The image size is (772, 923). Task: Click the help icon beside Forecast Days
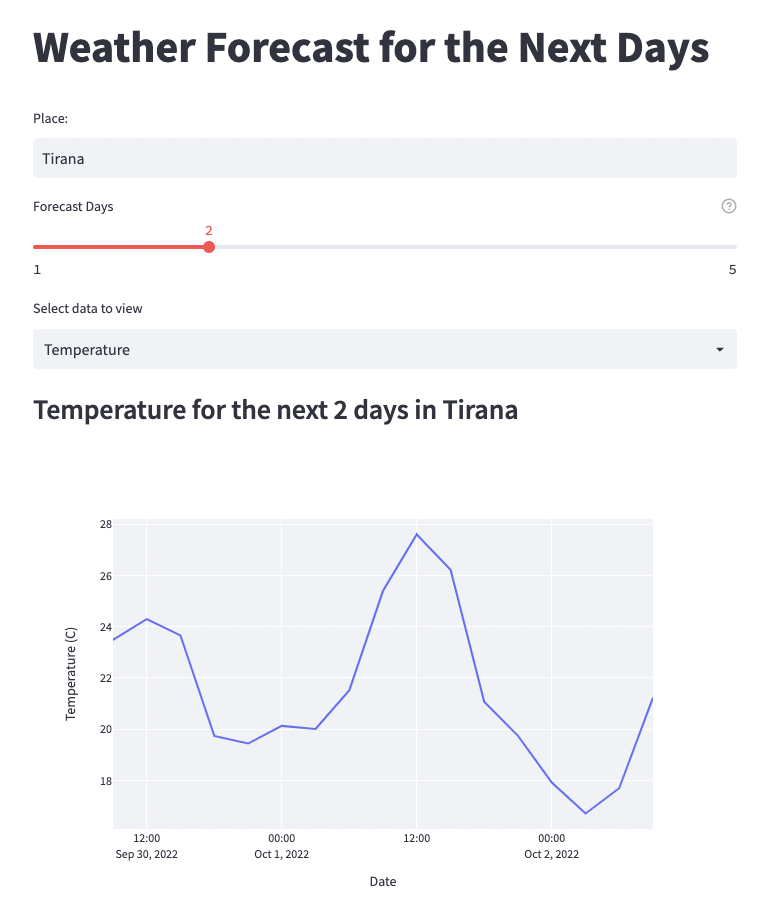(728, 207)
